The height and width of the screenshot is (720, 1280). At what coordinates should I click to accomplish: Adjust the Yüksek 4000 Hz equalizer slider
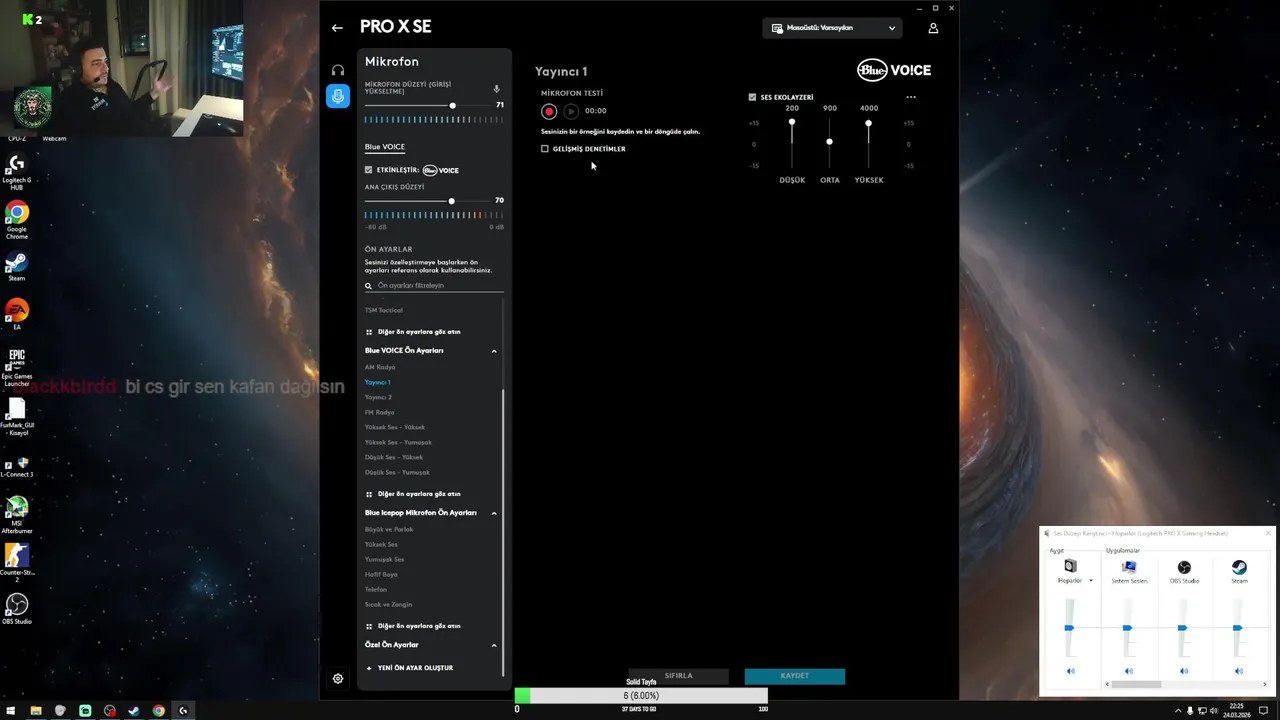[x=868, y=123]
